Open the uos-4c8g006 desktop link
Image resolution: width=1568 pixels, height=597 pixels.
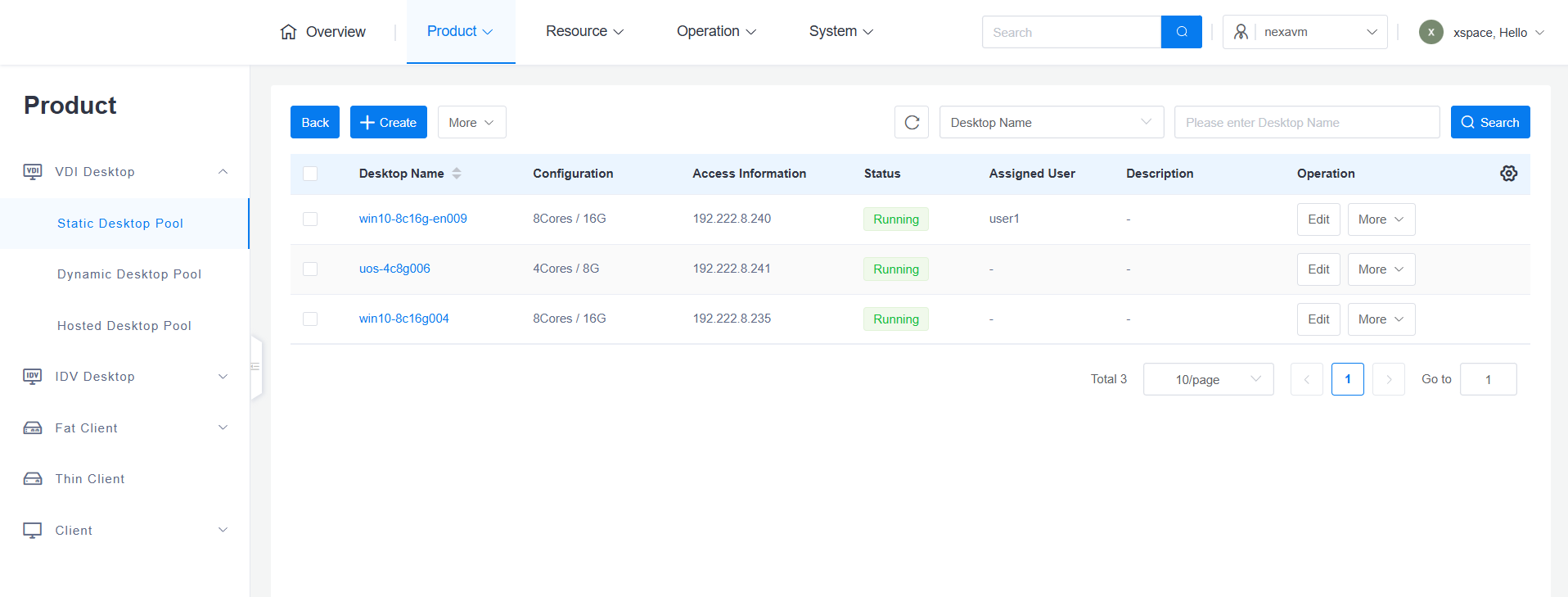coord(394,269)
